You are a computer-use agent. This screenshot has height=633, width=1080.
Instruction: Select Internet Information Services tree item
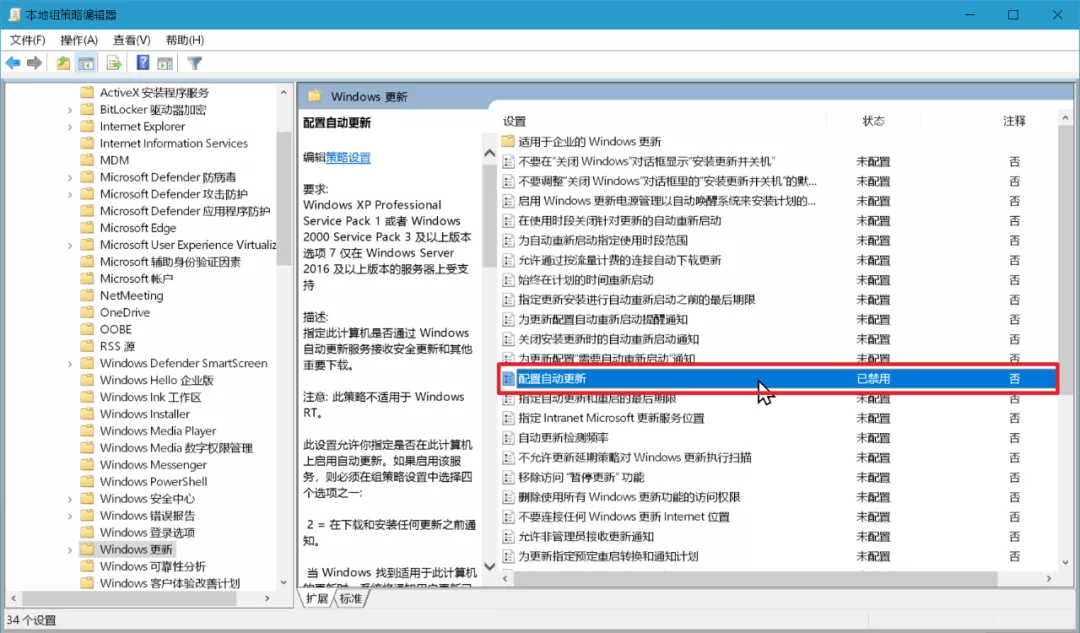pyautogui.click(x=174, y=143)
